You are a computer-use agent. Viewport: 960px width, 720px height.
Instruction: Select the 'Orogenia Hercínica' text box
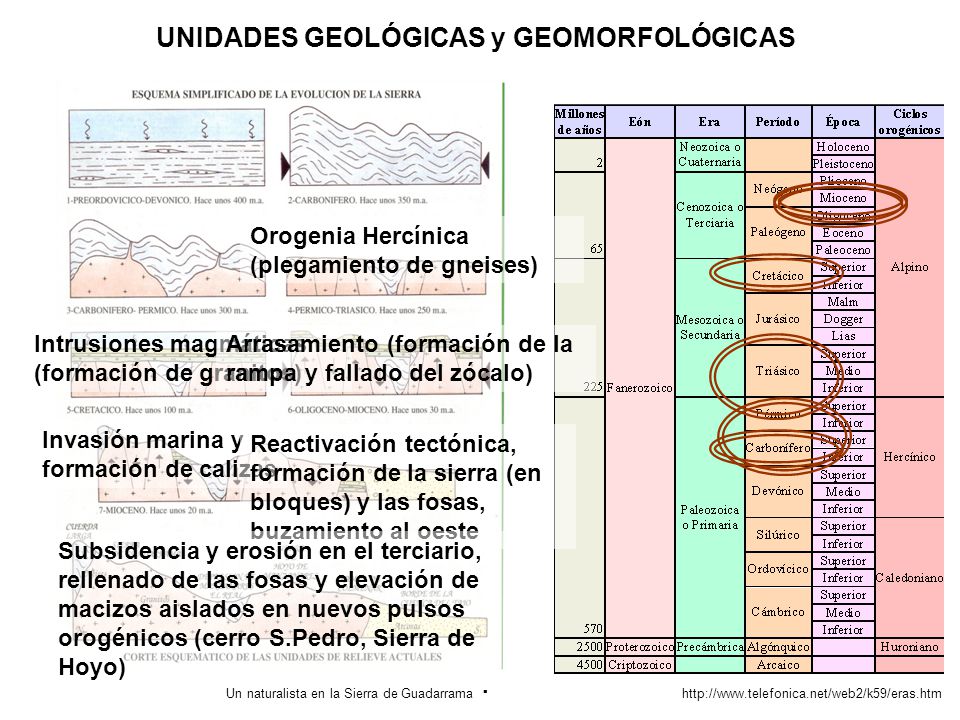point(394,250)
